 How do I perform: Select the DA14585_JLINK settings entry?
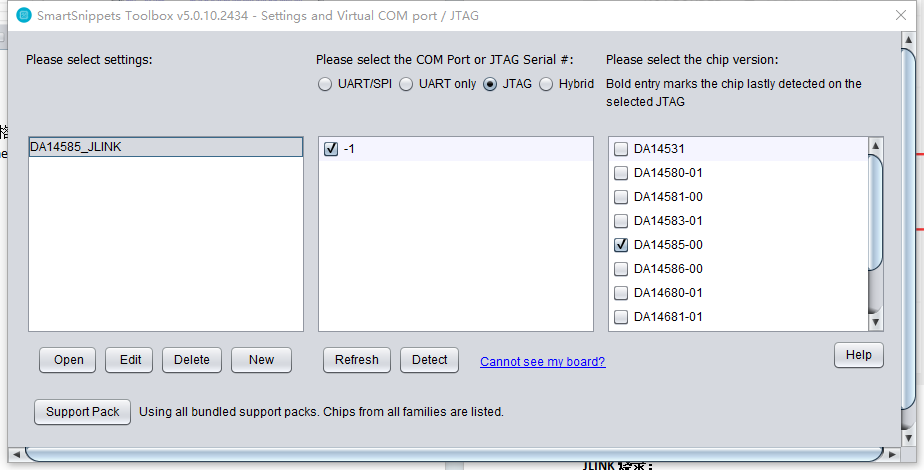(166, 147)
